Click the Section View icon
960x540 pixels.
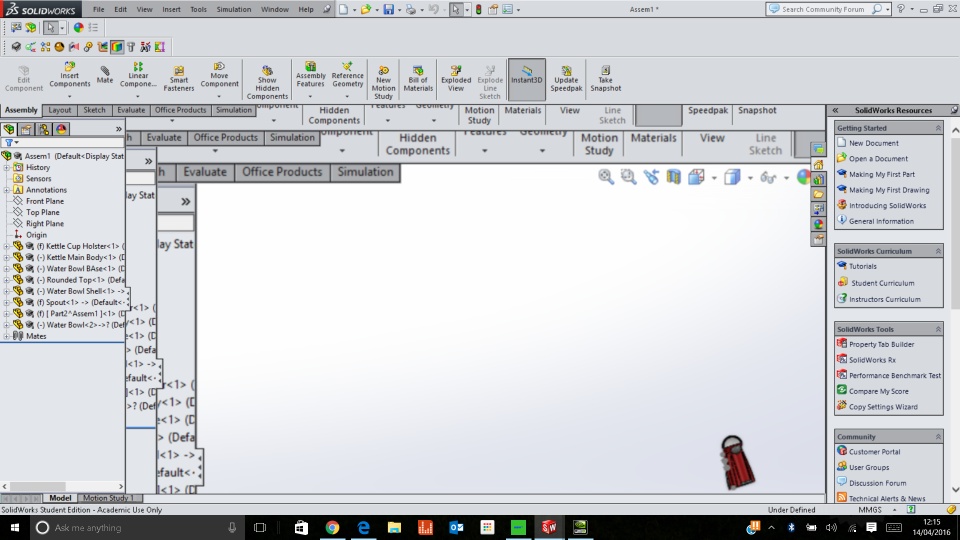pos(673,177)
